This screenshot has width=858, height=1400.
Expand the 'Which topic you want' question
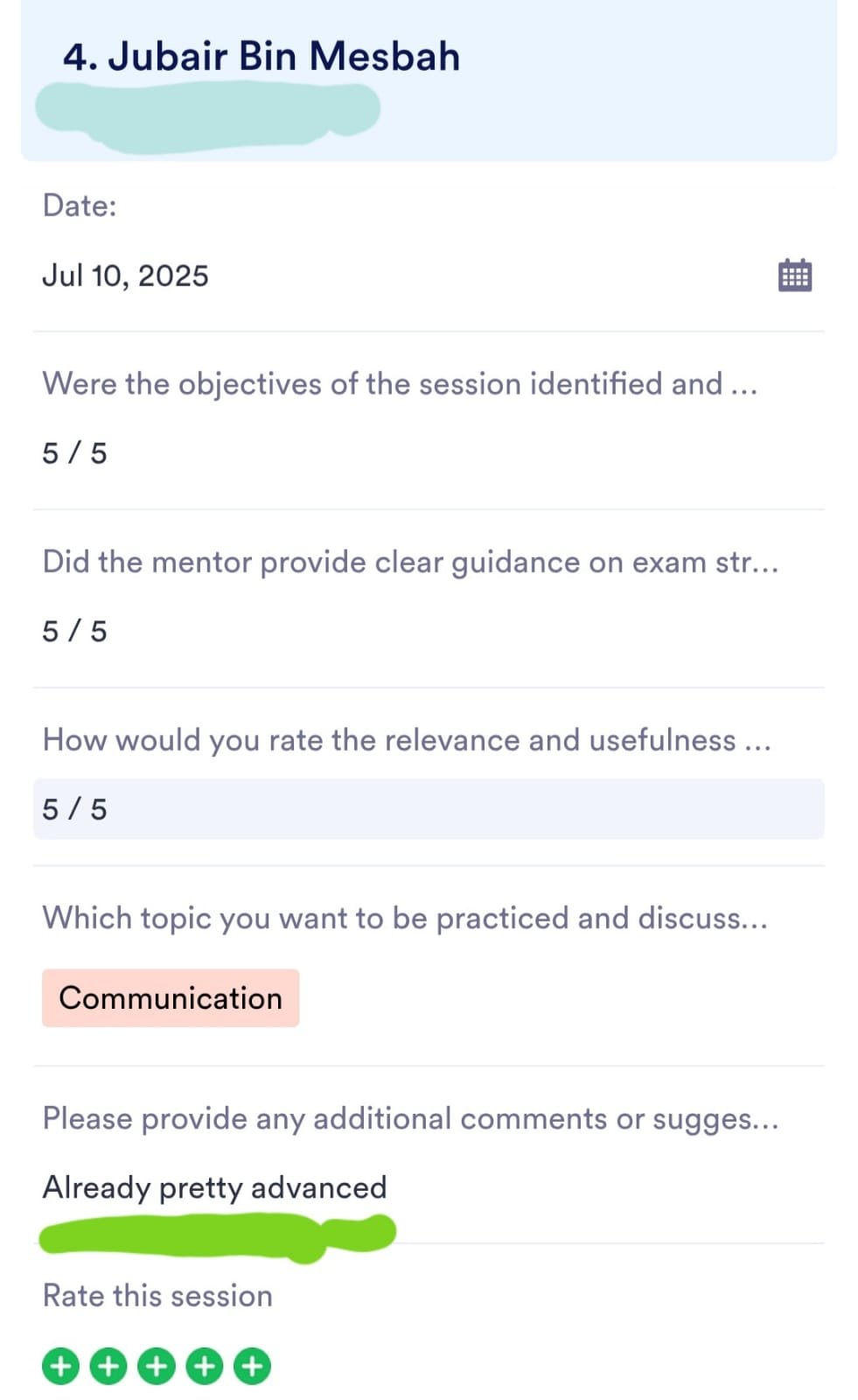[x=405, y=918]
